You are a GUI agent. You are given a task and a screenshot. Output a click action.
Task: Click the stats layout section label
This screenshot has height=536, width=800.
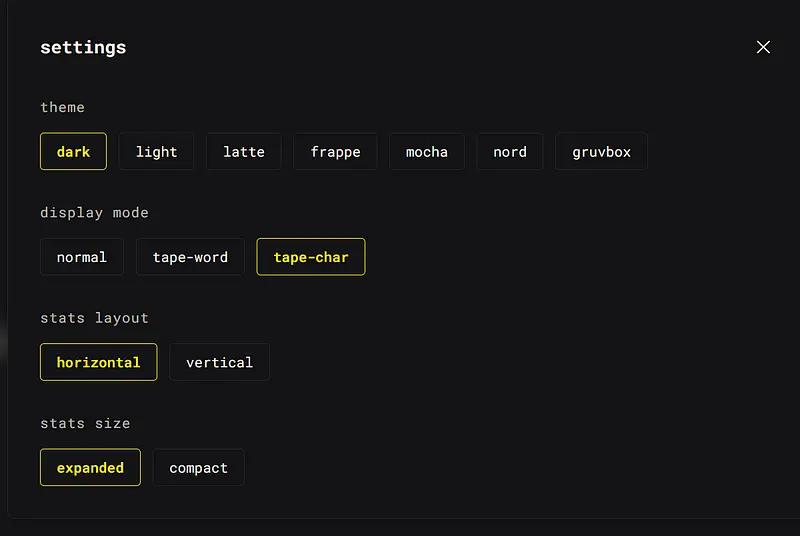pyautogui.click(x=94, y=318)
